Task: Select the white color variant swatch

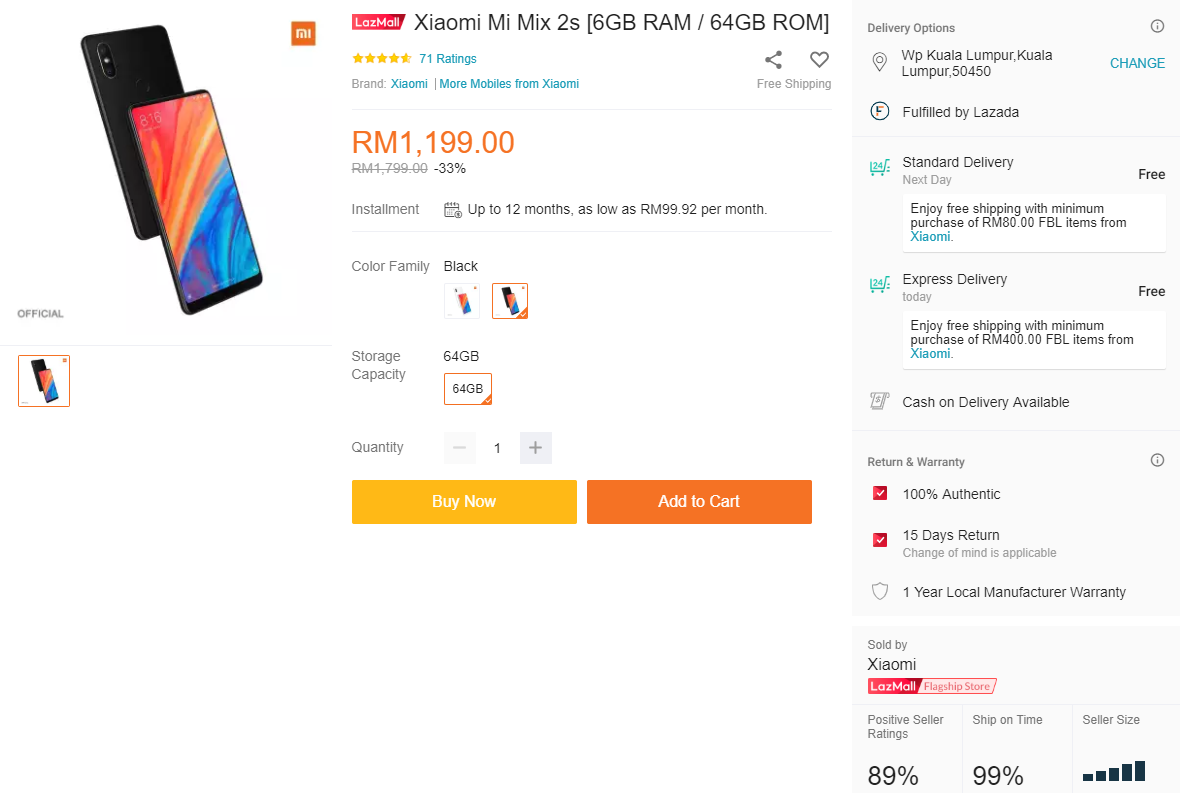Action: pyautogui.click(x=462, y=301)
